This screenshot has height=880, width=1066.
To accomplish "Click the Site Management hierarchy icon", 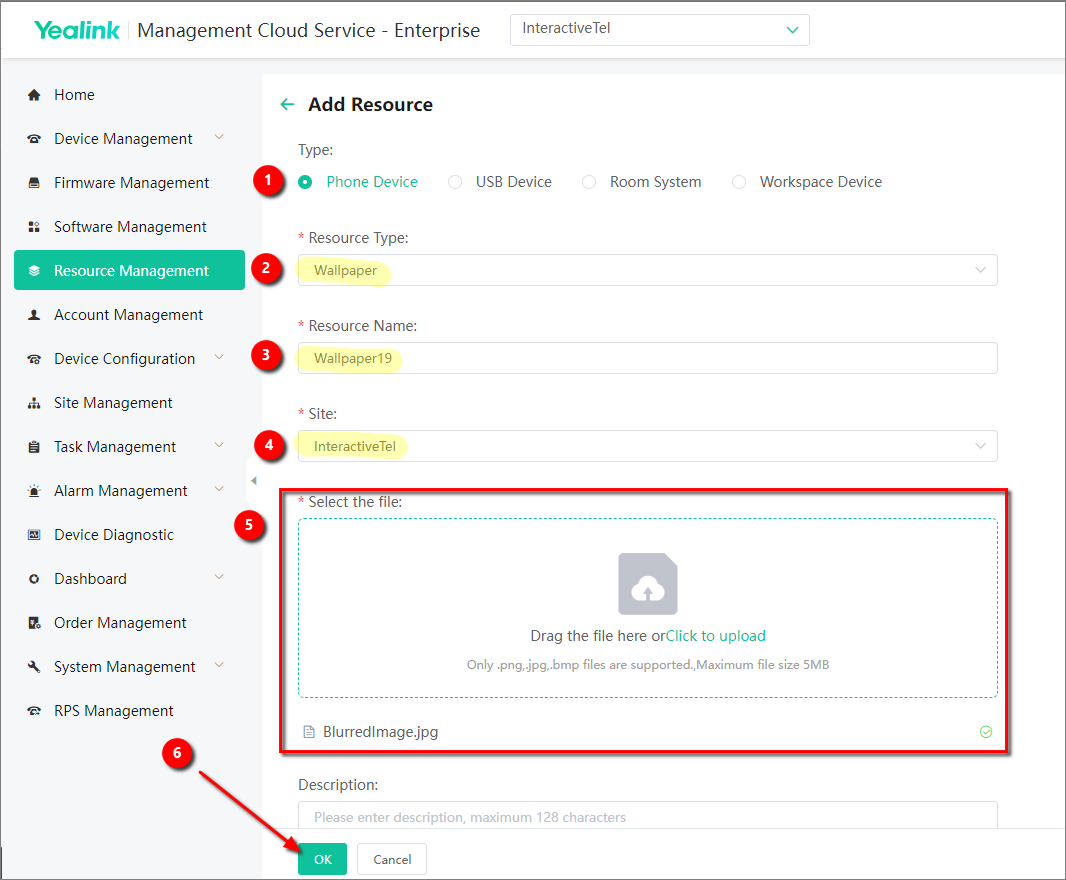I will tap(34, 403).
